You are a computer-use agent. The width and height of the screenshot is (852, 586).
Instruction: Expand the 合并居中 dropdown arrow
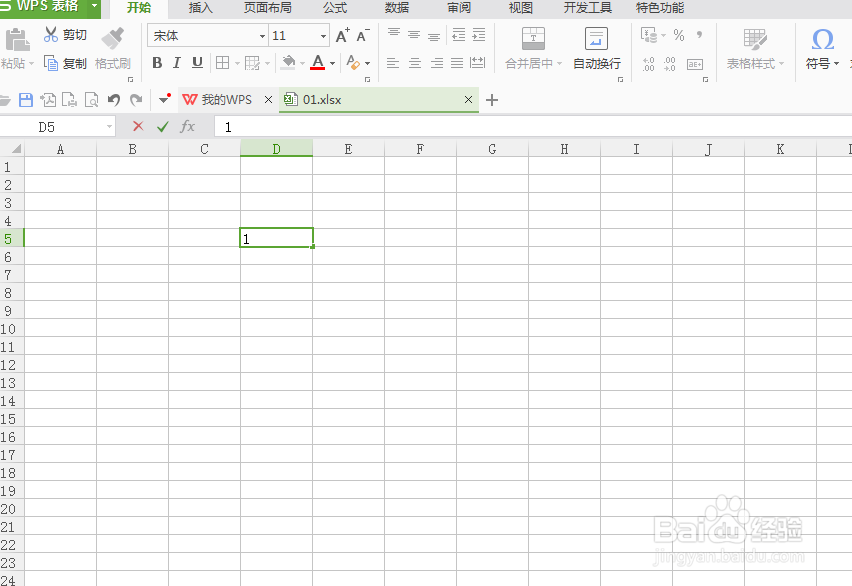(x=560, y=64)
